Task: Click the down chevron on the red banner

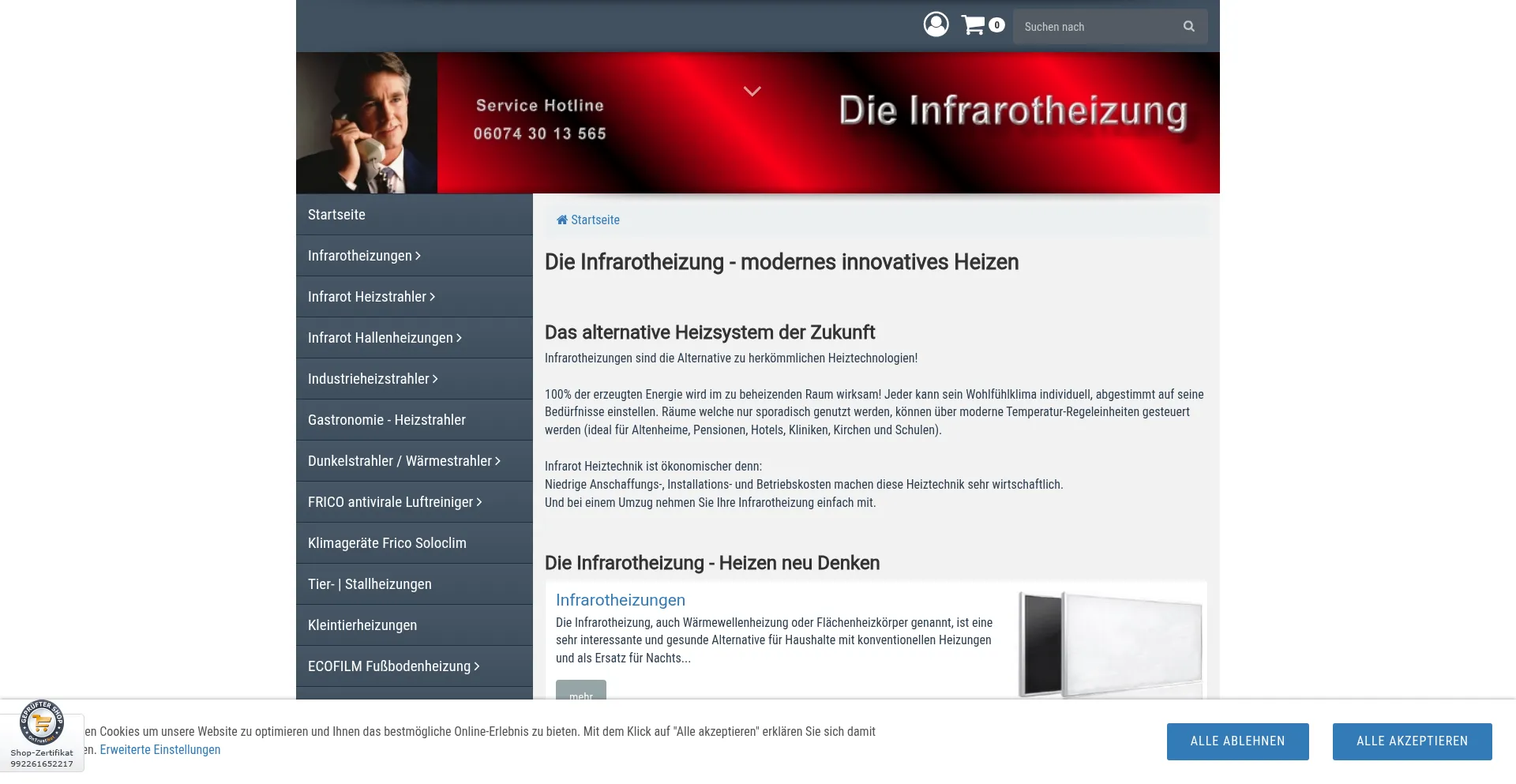Action: point(751,91)
